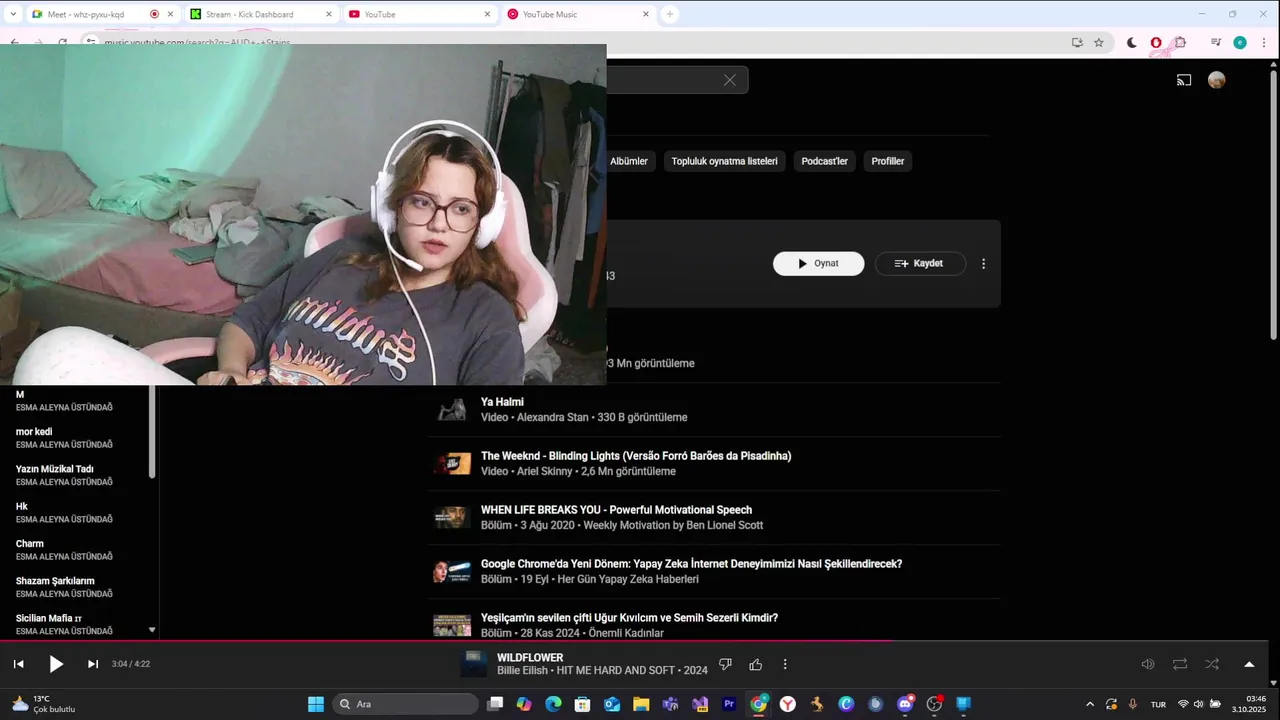The height and width of the screenshot is (720, 1280).
Task: Click the dark mode moon extension
Action: tap(1132, 43)
